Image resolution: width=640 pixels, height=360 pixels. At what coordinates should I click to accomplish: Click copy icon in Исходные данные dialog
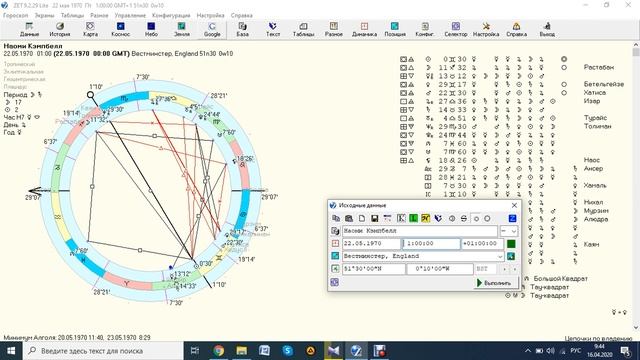pyautogui.click(x=336, y=218)
